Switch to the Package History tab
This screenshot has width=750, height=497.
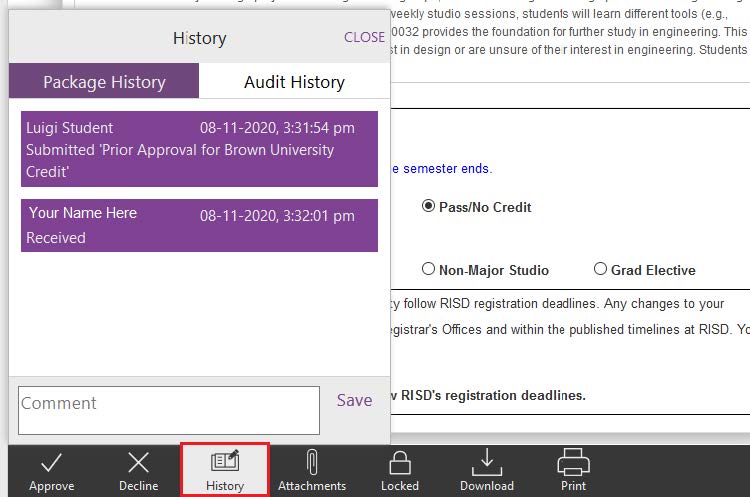click(104, 81)
